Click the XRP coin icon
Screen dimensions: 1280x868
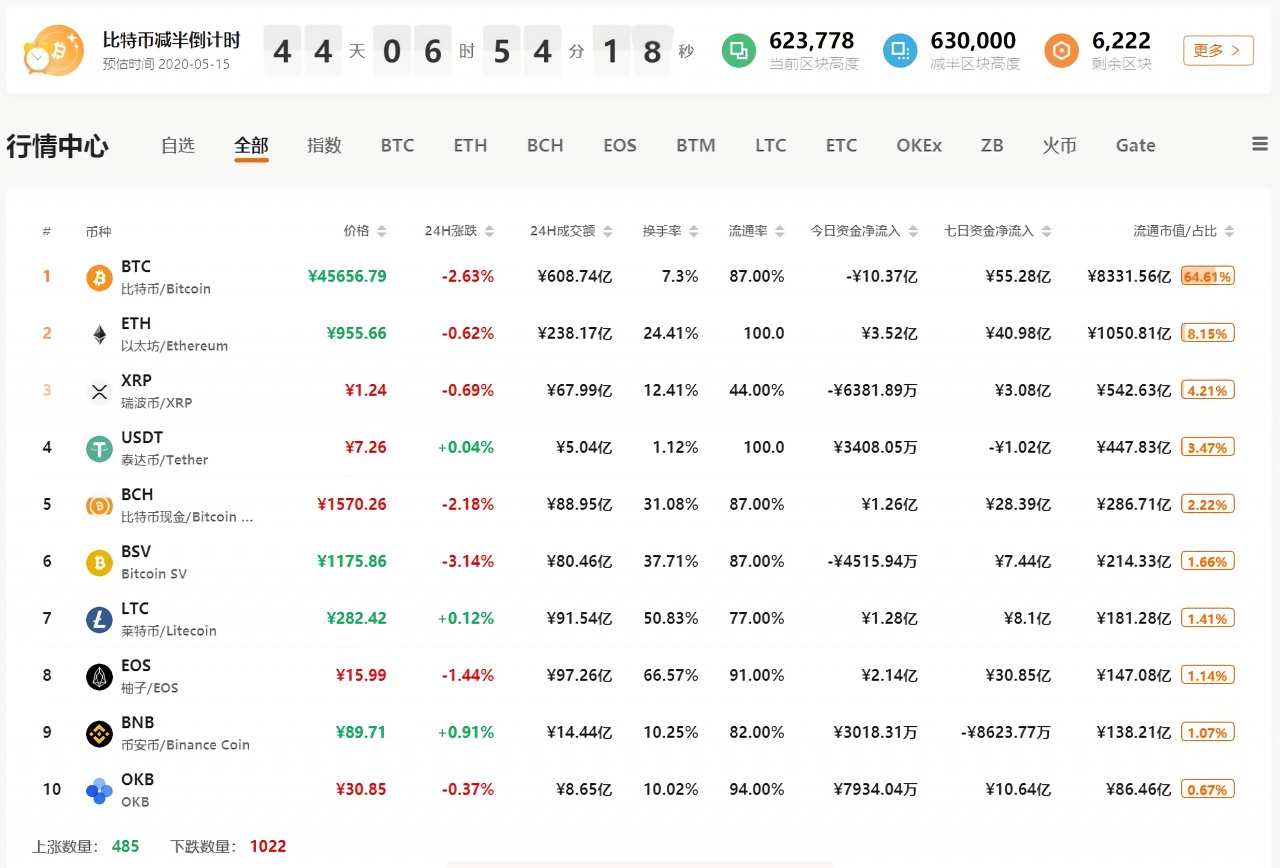99,391
